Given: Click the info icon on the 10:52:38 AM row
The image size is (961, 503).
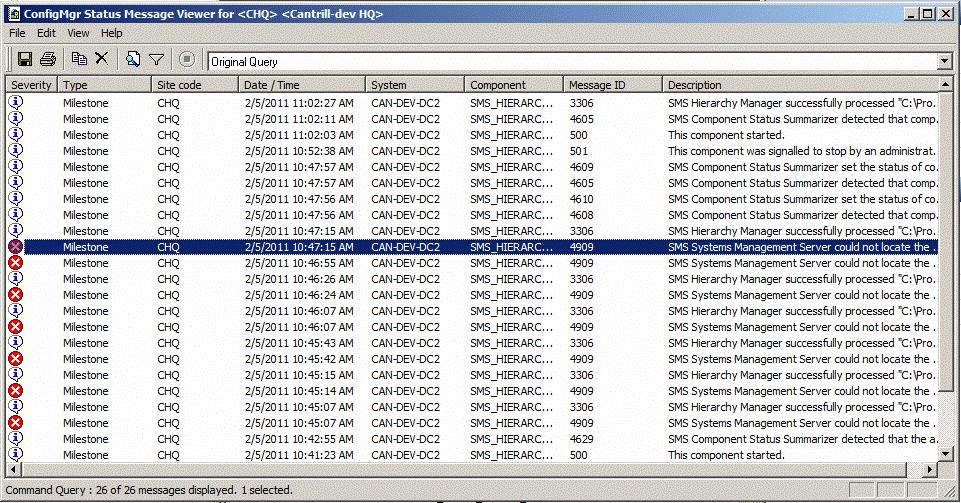Looking at the screenshot, I should pyautogui.click(x=16, y=150).
